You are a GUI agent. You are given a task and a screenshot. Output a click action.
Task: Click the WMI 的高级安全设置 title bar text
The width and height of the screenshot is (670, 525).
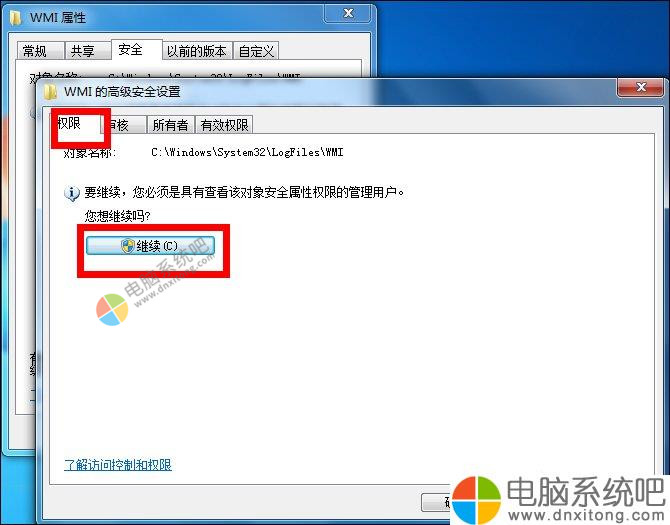point(122,91)
